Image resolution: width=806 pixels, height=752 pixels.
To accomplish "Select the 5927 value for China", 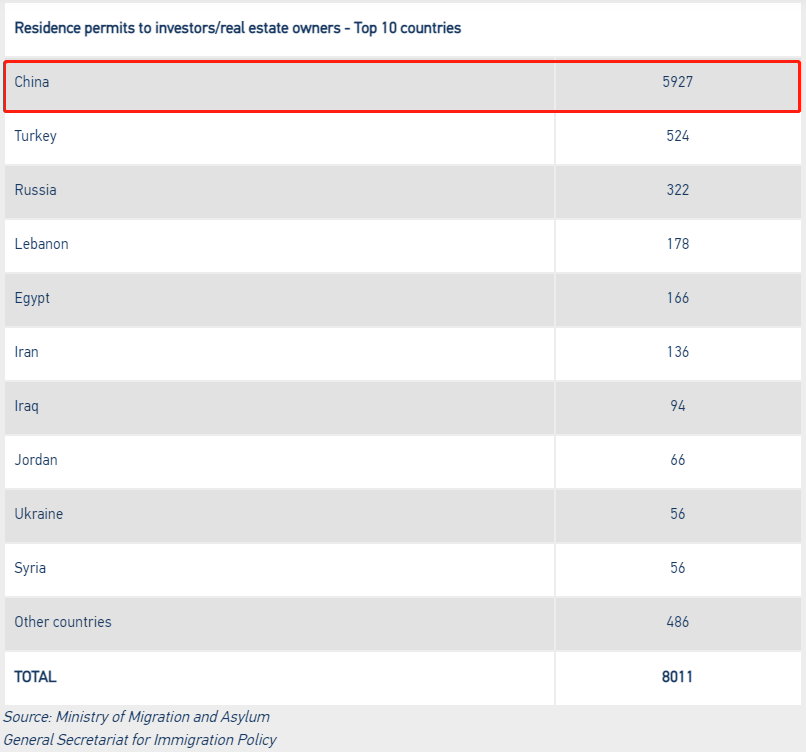I will tap(677, 82).
